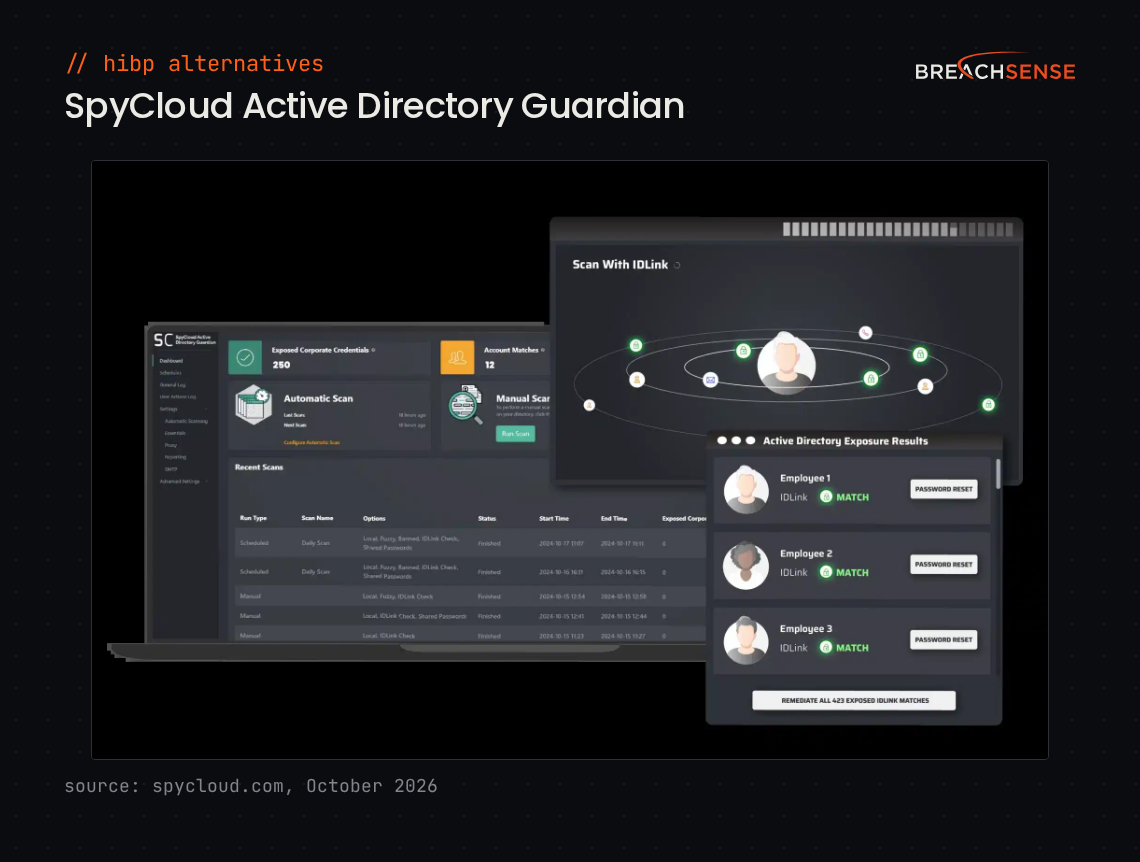Click the Active Directory Exposure Results title
Image resolution: width=1140 pixels, height=862 pixels.
pos(845,441)
